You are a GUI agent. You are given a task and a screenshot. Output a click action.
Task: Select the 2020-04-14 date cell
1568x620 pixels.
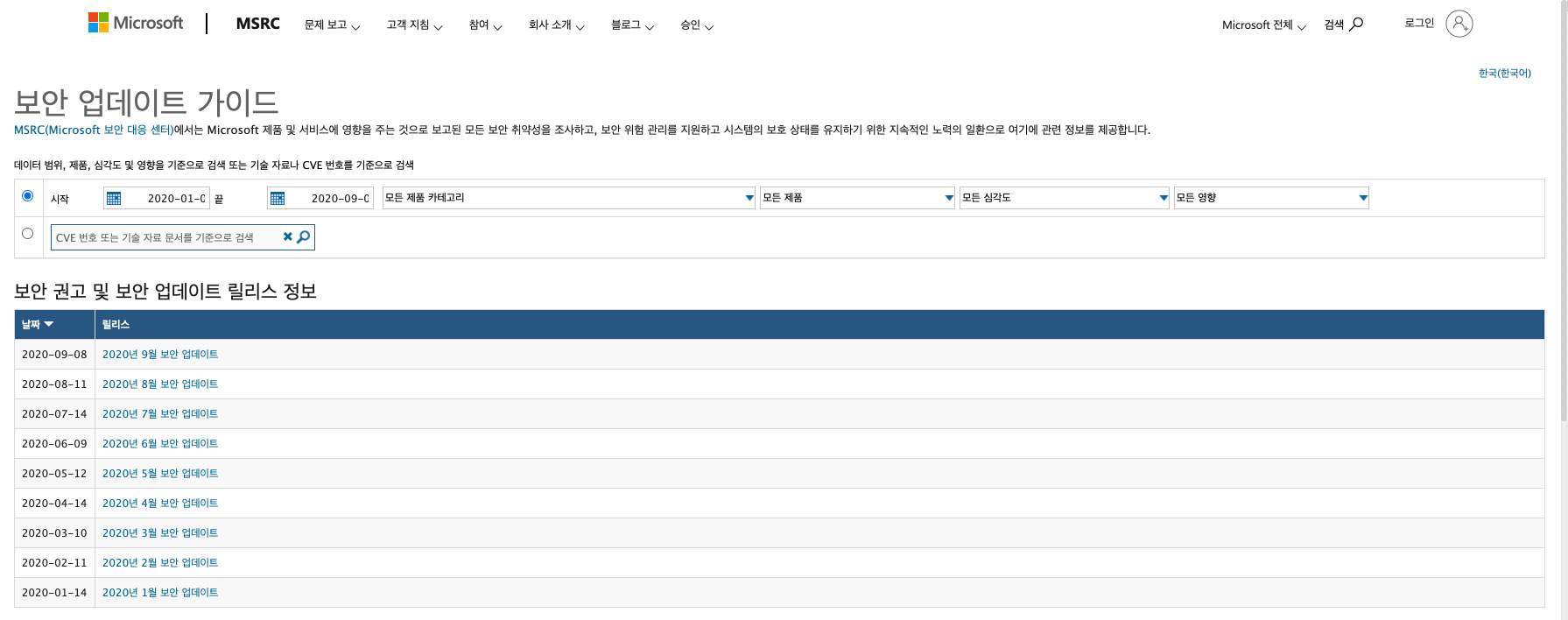[54, 503]
